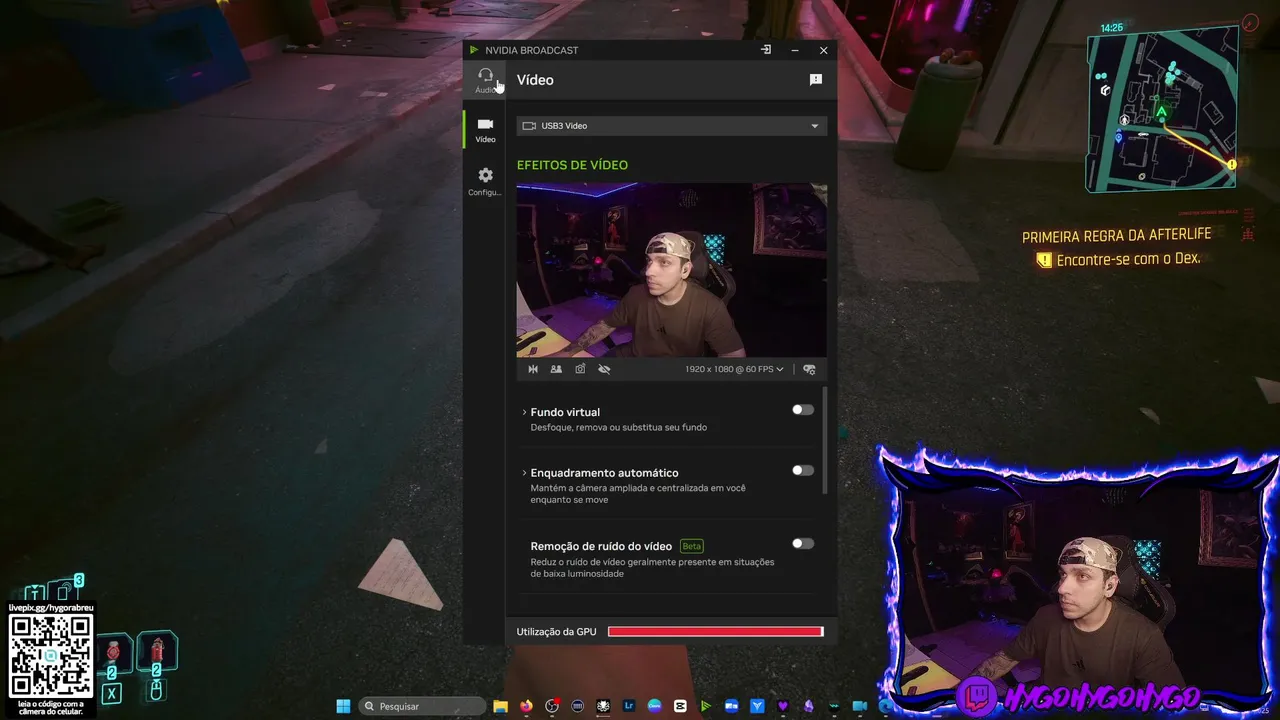Open the USB3 Video camera dropdown
The height and width of the screenshot is (720, 1280).
point(672,126)
